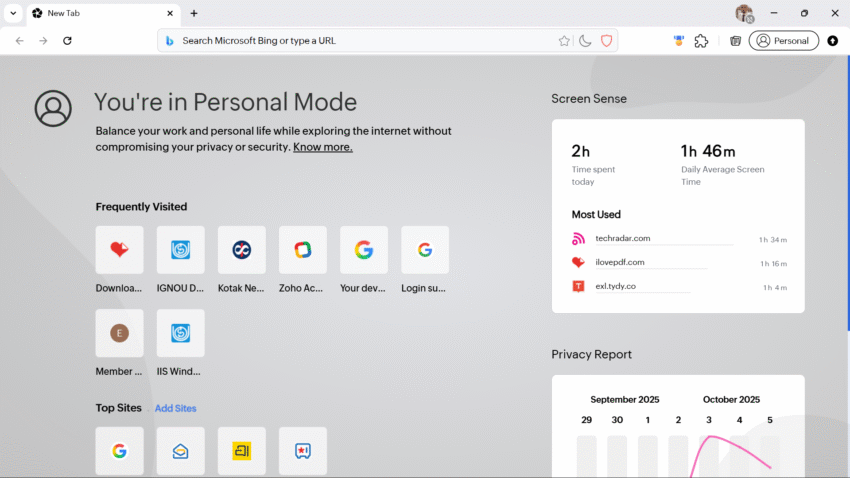The width and height of the screenshot is (850, 478).
Task: Bookmark this page with the star icon
Action: click(564, 41)
